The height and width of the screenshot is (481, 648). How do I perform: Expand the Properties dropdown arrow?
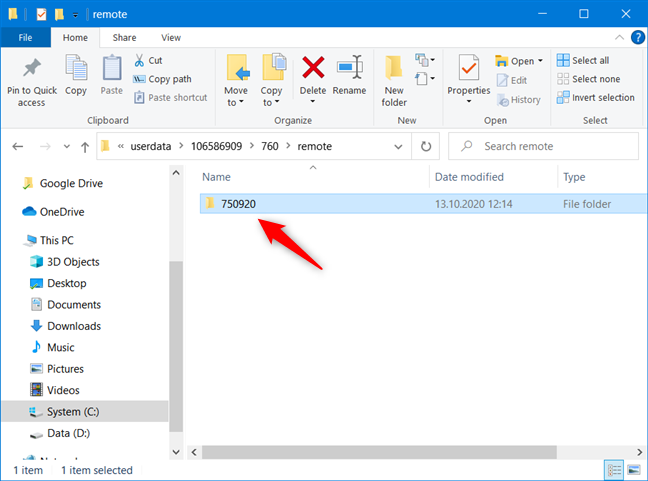tap(469, 101)
